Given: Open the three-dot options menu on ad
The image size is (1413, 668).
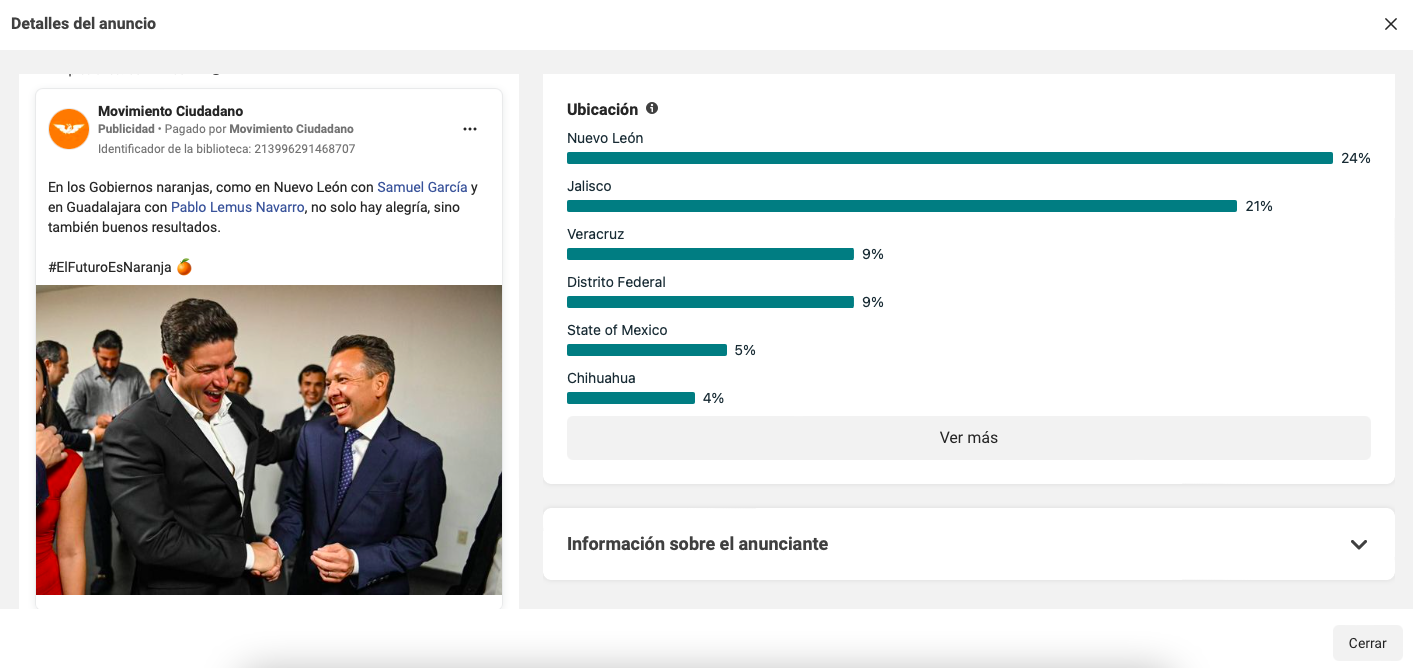Looking at the screenshot, I should coord(470,129).
